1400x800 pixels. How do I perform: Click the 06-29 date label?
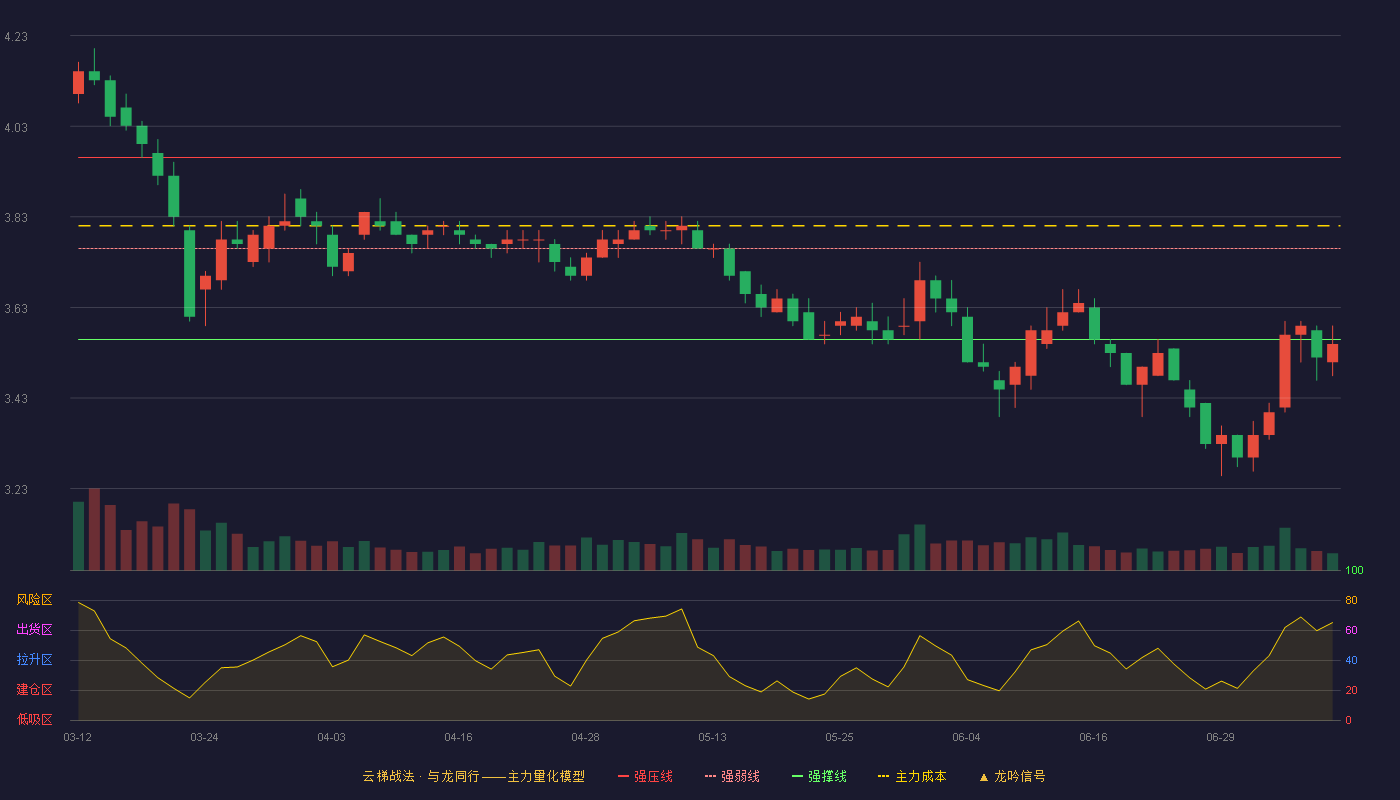[x=1220, y=737]
